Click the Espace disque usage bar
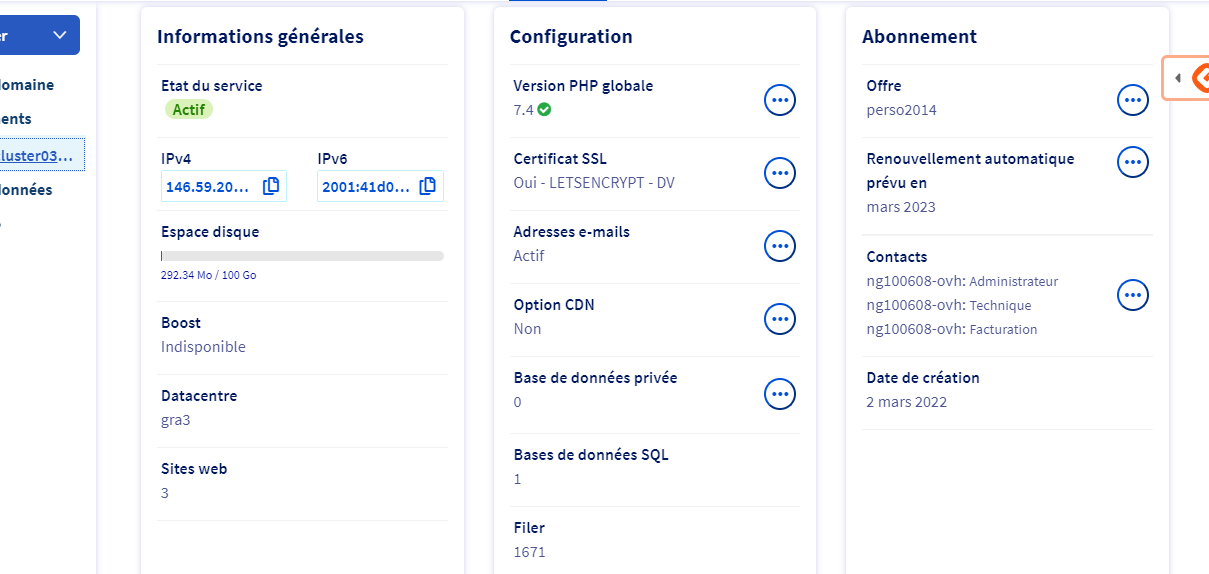This screenshot has height=574, width=1209. coord(302,256)
